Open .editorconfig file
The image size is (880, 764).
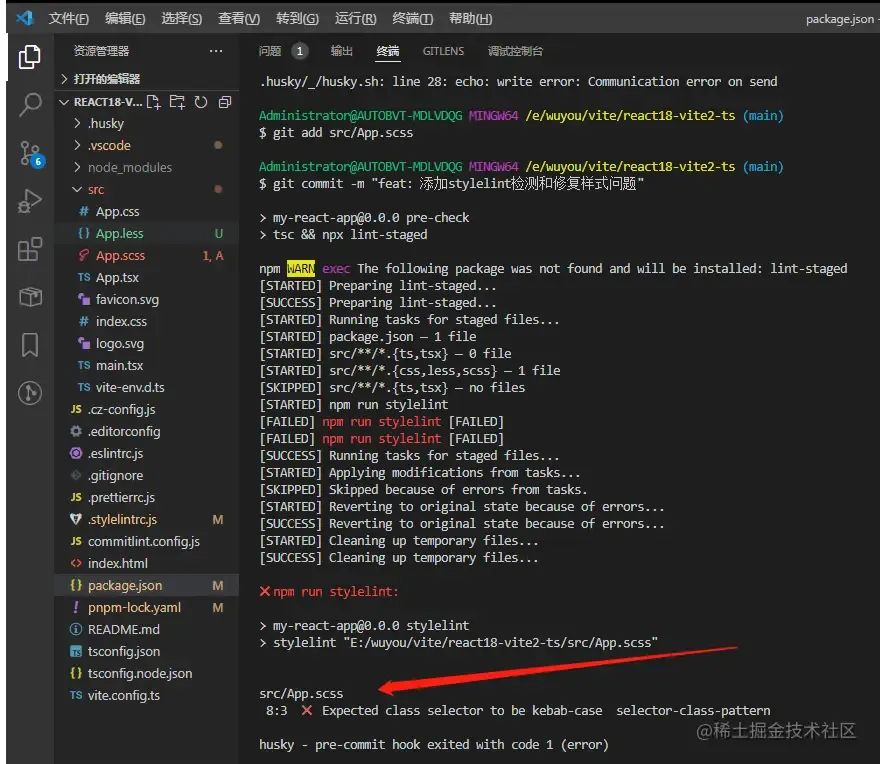click(147, 432)
